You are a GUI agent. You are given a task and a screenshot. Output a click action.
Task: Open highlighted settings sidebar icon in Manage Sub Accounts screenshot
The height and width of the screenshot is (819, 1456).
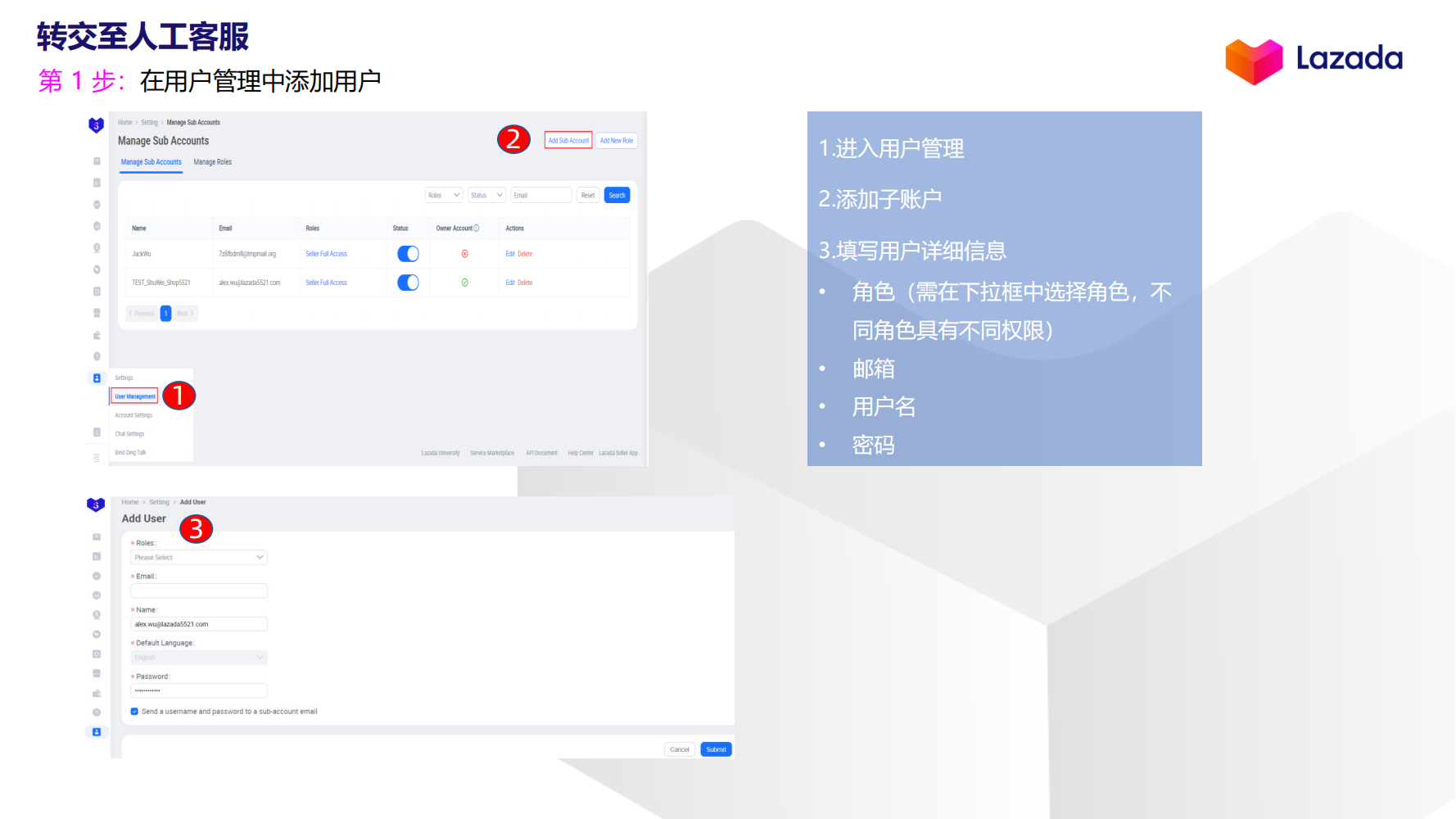tap(97, 378)
